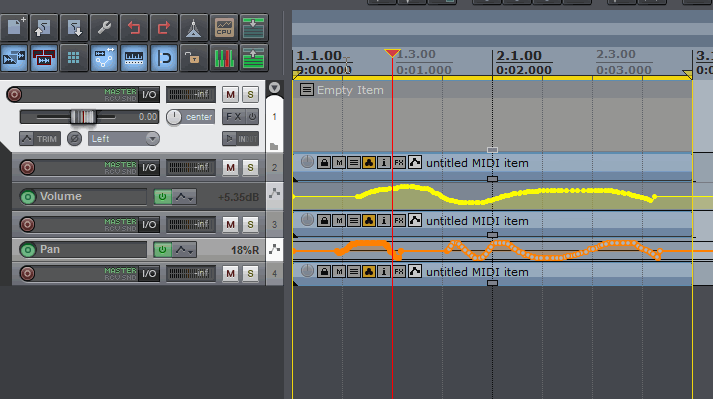Screen dimensions: 713x399
Task: Lock the track 2 MIDI item
Action: coord(324,162)
